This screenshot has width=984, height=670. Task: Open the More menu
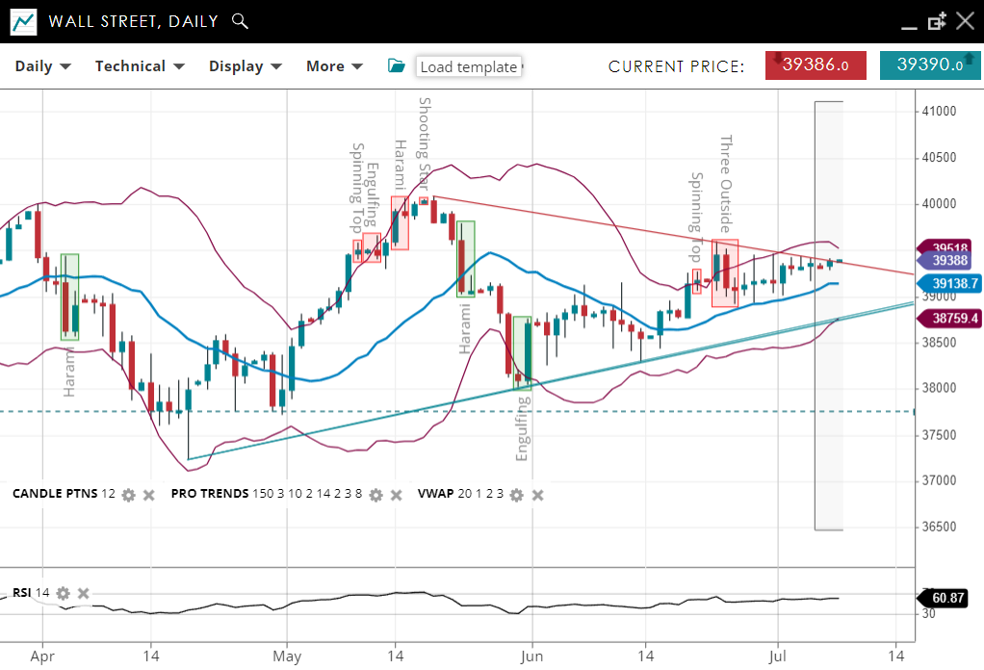point(338,66)
